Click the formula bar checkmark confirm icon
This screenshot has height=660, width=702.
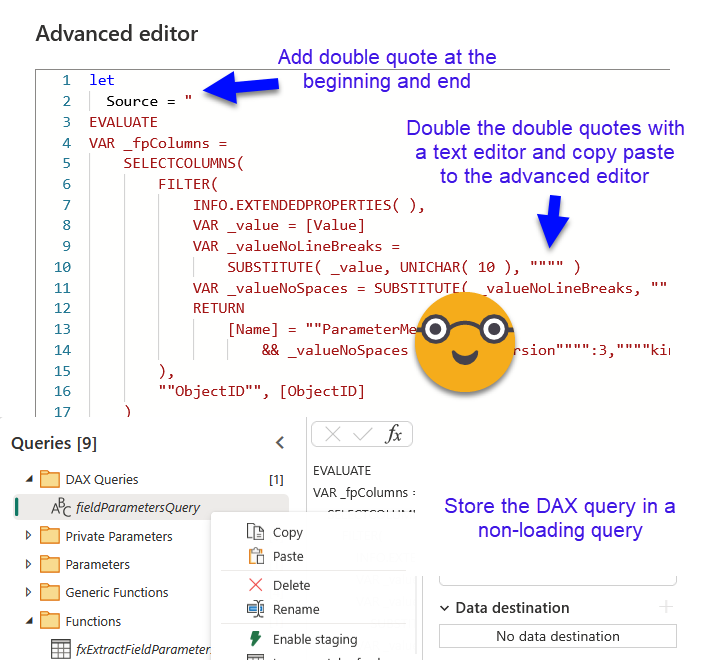coord(363,434)
